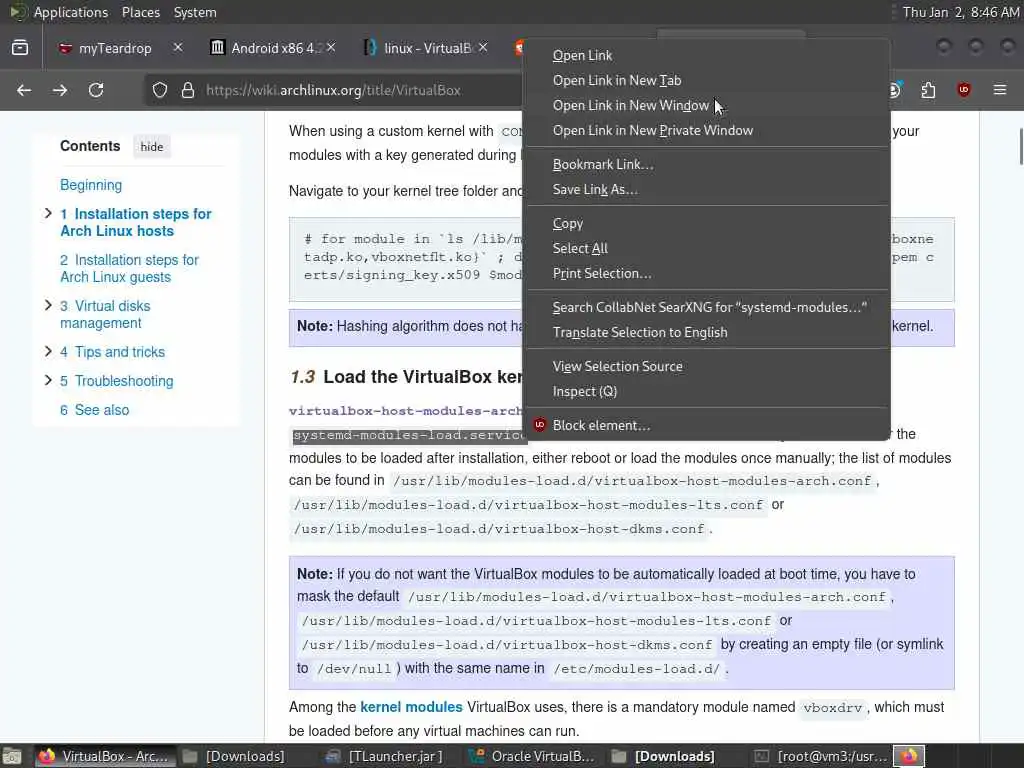Open the Applications menu
The image size is (1024, 768).
tap(71, 12)
